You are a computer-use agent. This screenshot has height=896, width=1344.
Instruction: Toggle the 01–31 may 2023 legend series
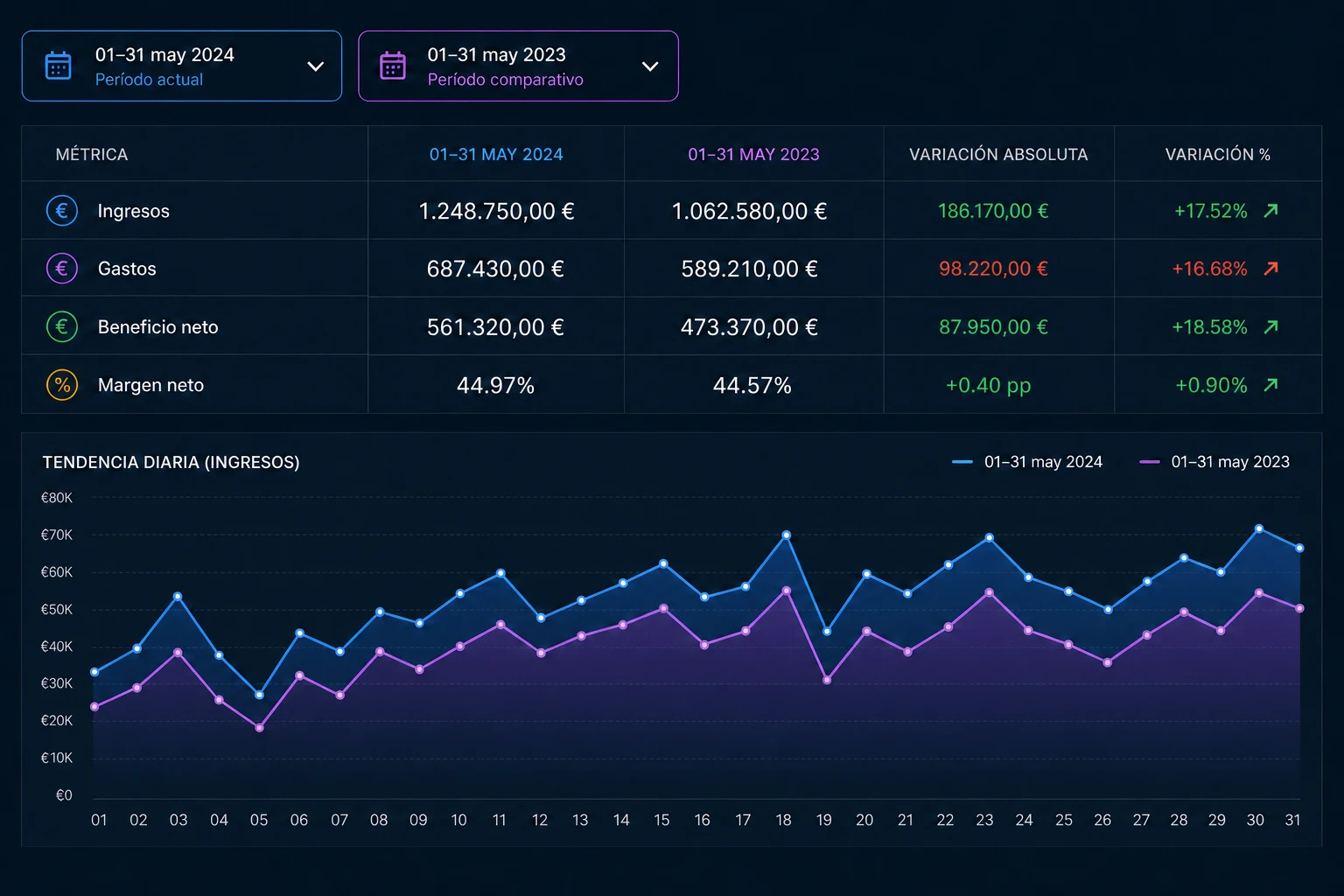coord(1214,462)
